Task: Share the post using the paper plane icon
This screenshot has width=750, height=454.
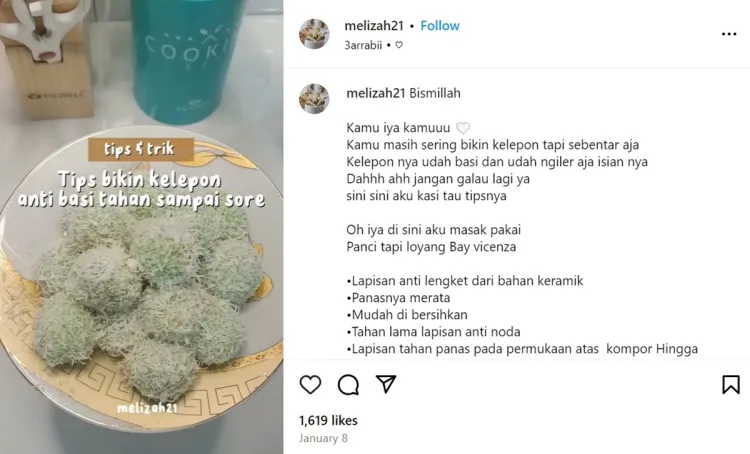Action: [386, 384]
